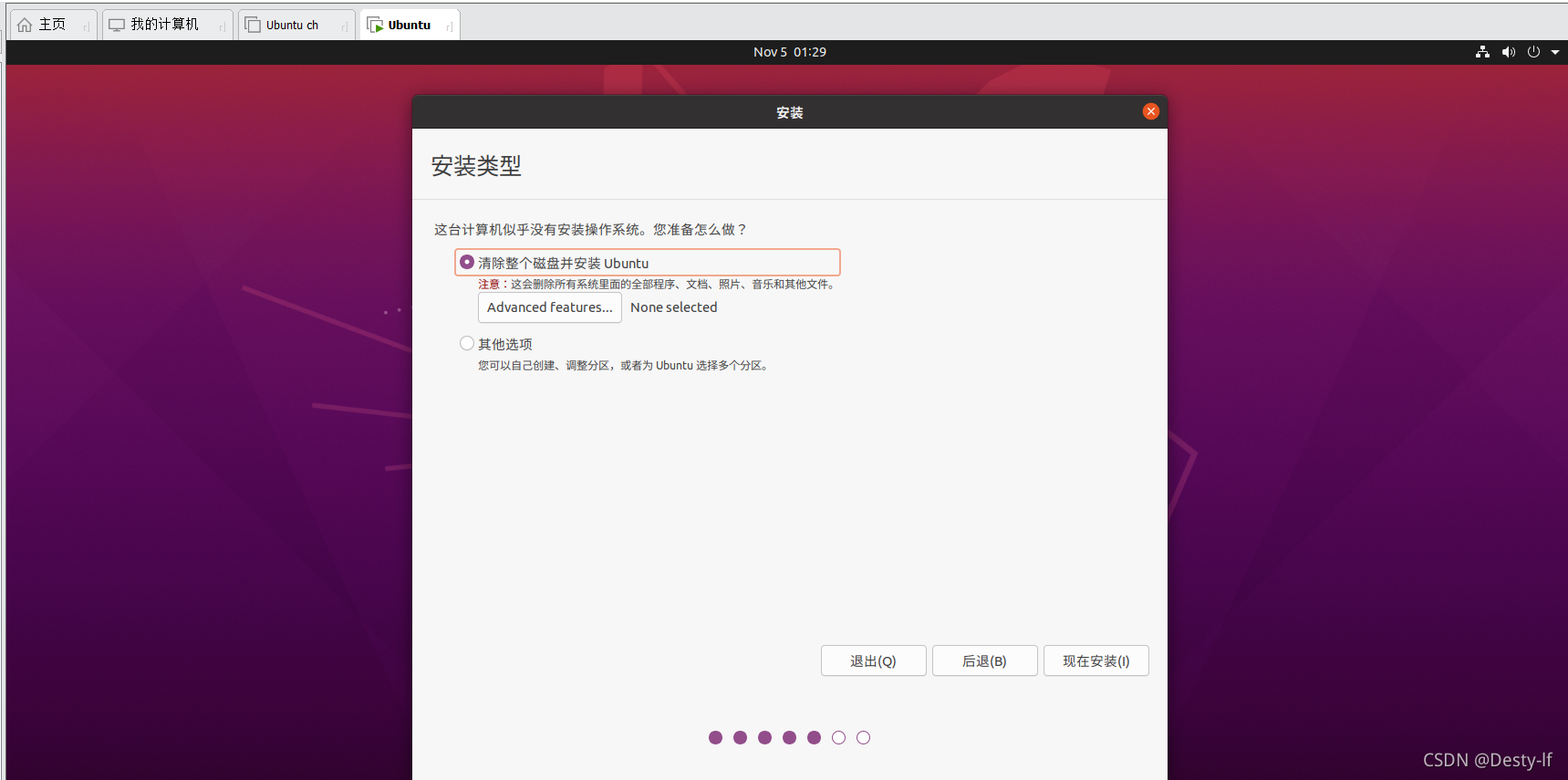This screenshot has width=1568, height=780.
Task: Click the running VM icon on Ubuntu tab
Action: click(375, 25)
